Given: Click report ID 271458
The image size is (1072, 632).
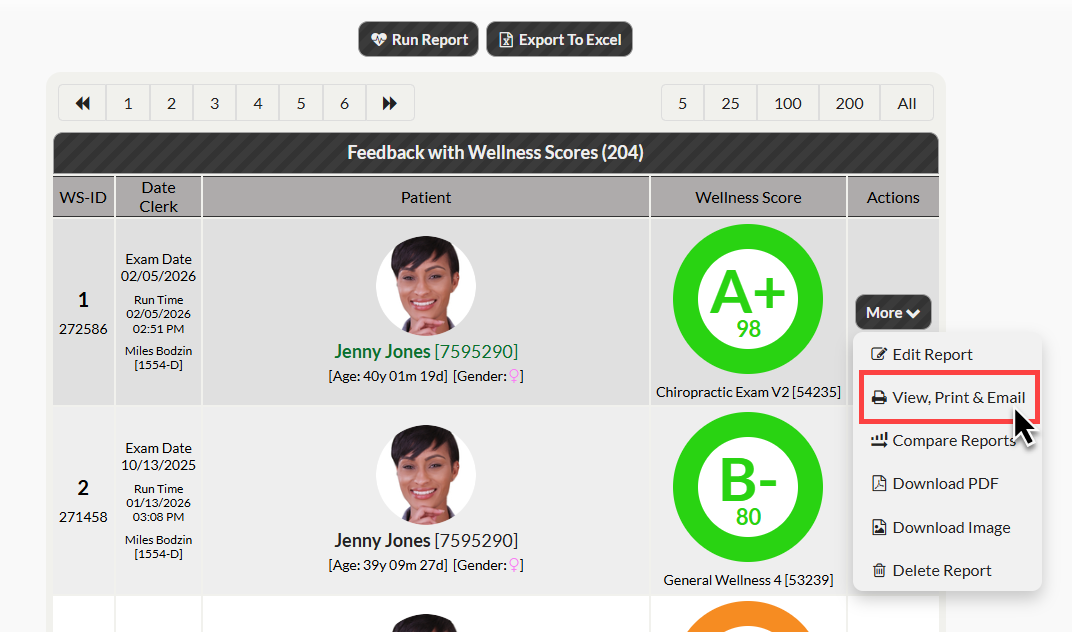Looking at the screenshot, I should [83, 517].
